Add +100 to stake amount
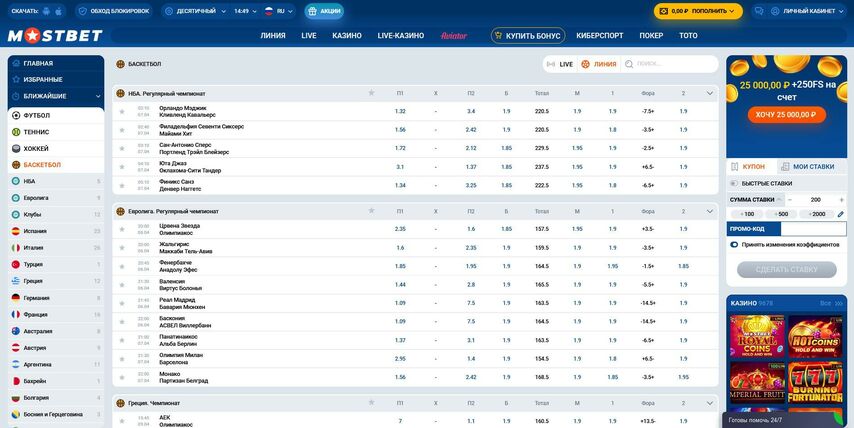The height and width of the screenshot is (428, 854). click(x=746, y=214)
